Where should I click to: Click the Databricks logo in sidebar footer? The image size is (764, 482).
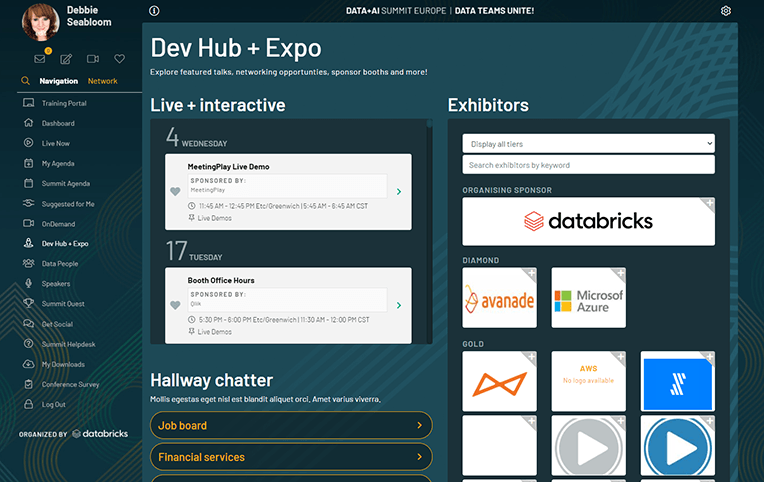point(104,434)
